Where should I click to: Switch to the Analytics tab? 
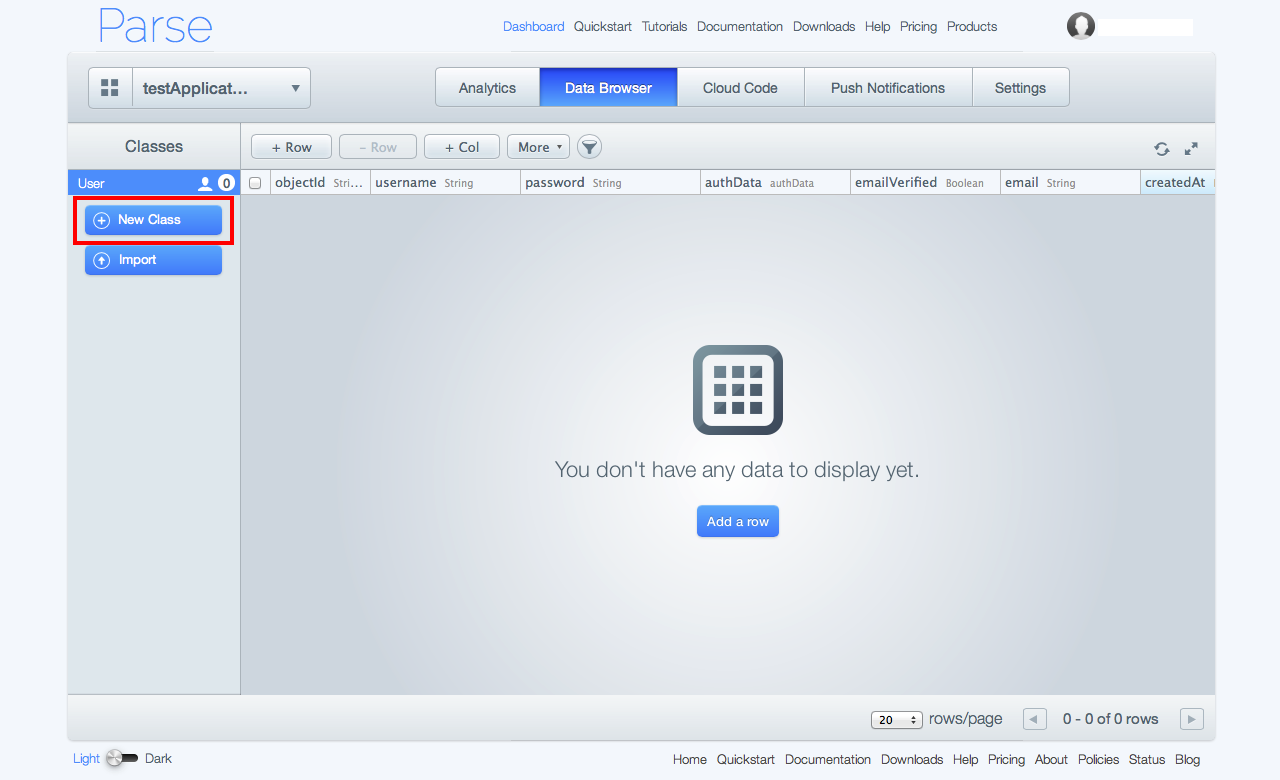[x=487, y=88]
